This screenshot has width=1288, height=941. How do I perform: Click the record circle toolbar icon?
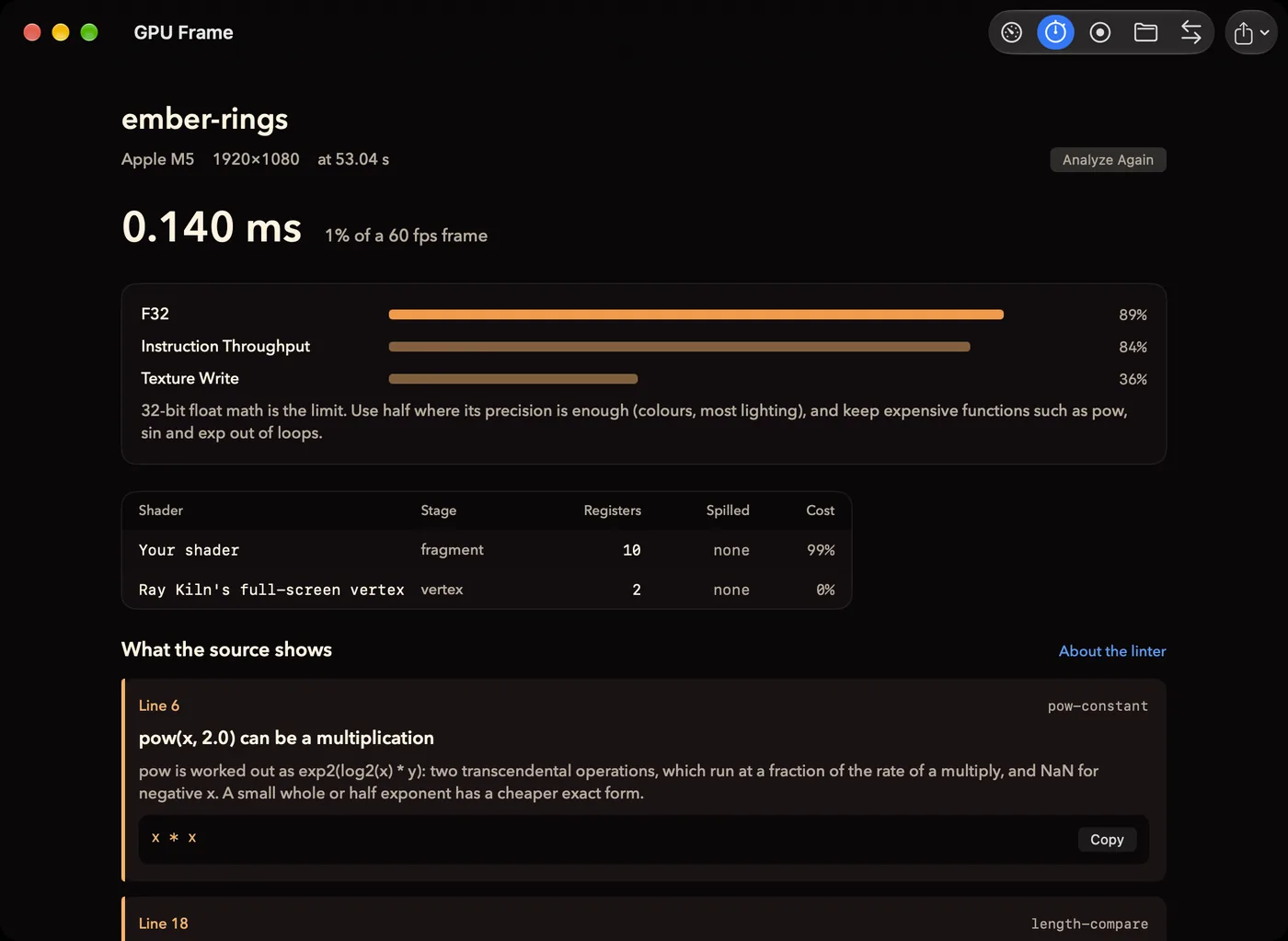click(1100, 33)
